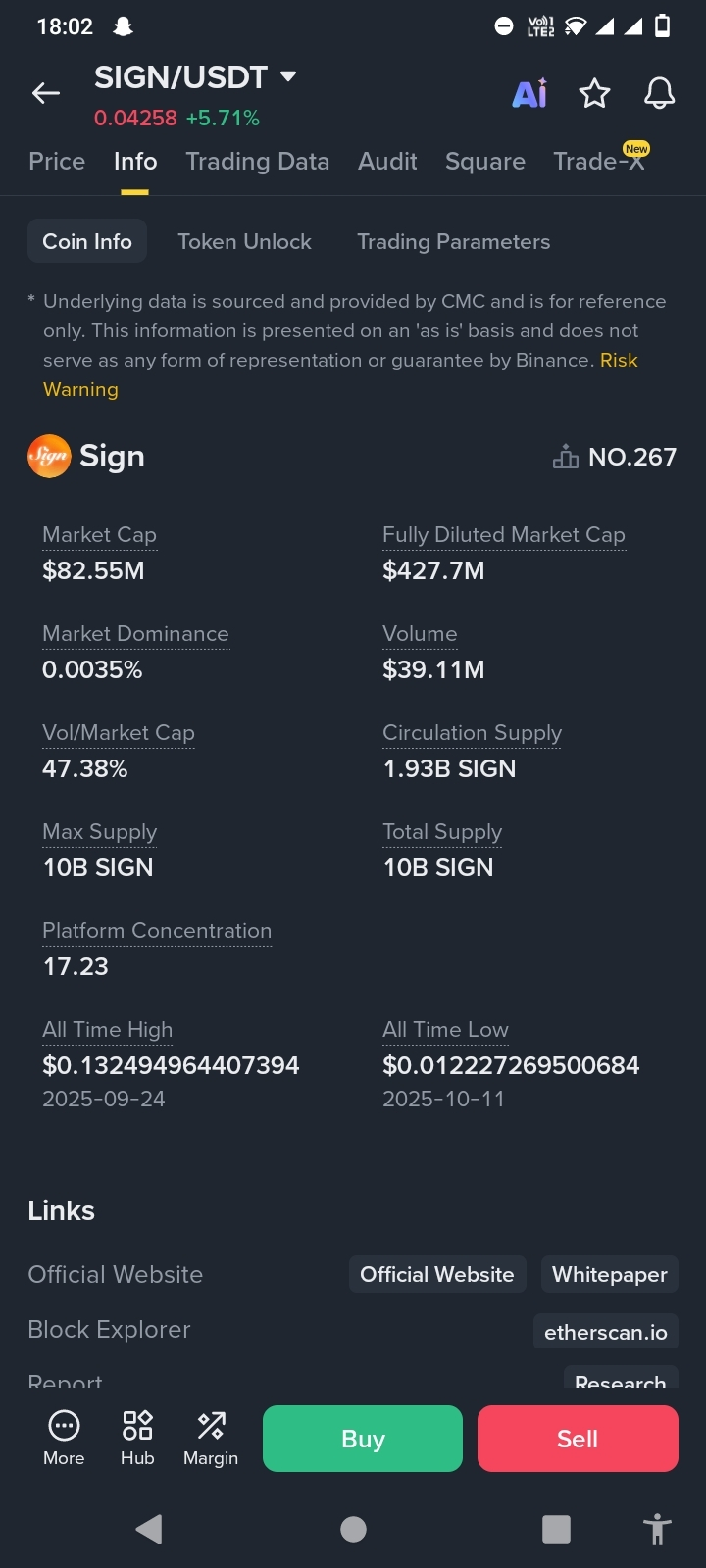Open the AI assistant icon
The width and height of the screenshot is (706, 1568).
coord(529,94)
